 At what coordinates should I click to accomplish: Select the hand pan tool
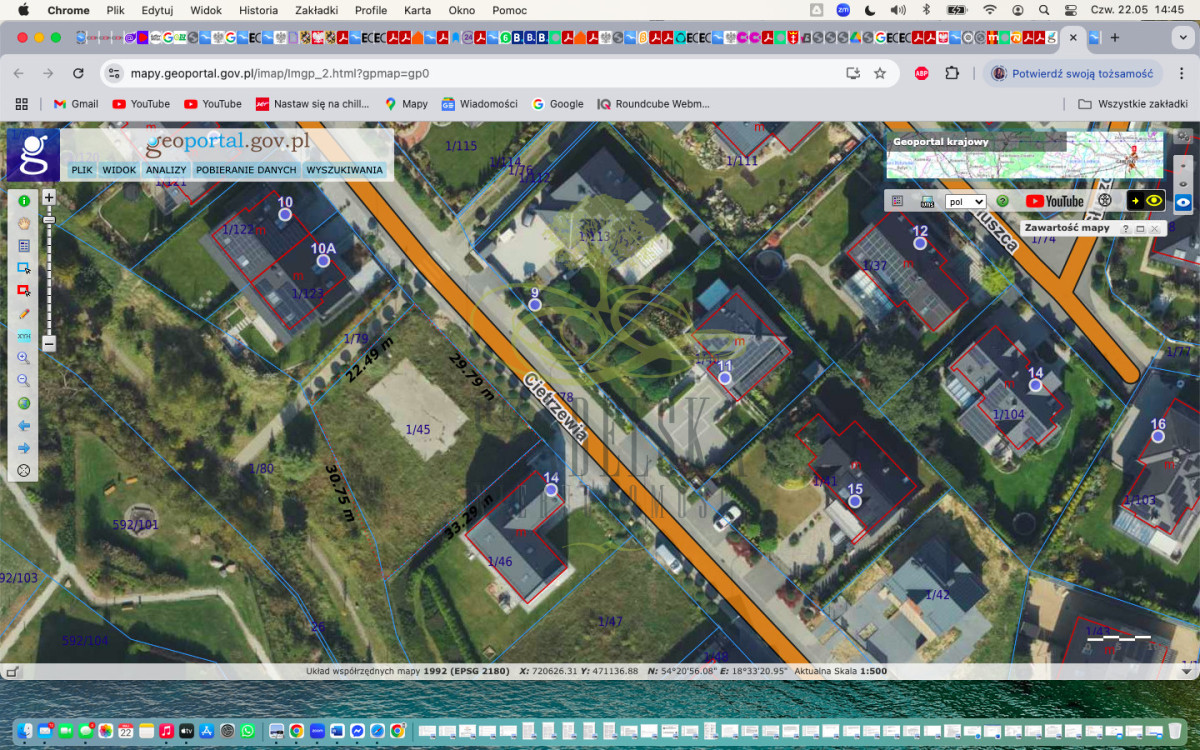tap(24, 223)
